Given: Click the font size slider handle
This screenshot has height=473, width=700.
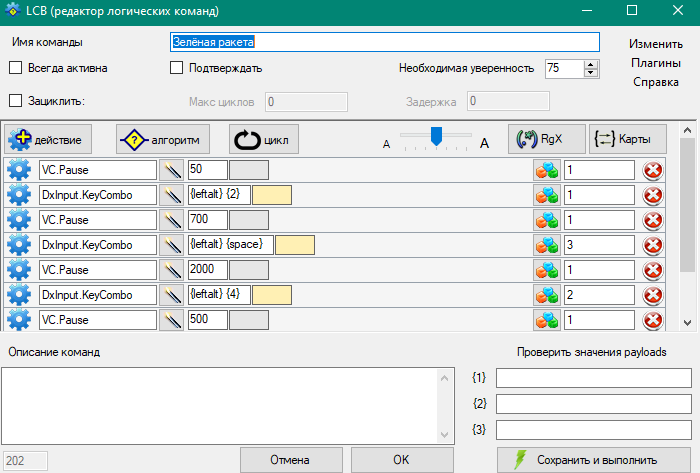Looking at the screenshot, I should (437, 135).
